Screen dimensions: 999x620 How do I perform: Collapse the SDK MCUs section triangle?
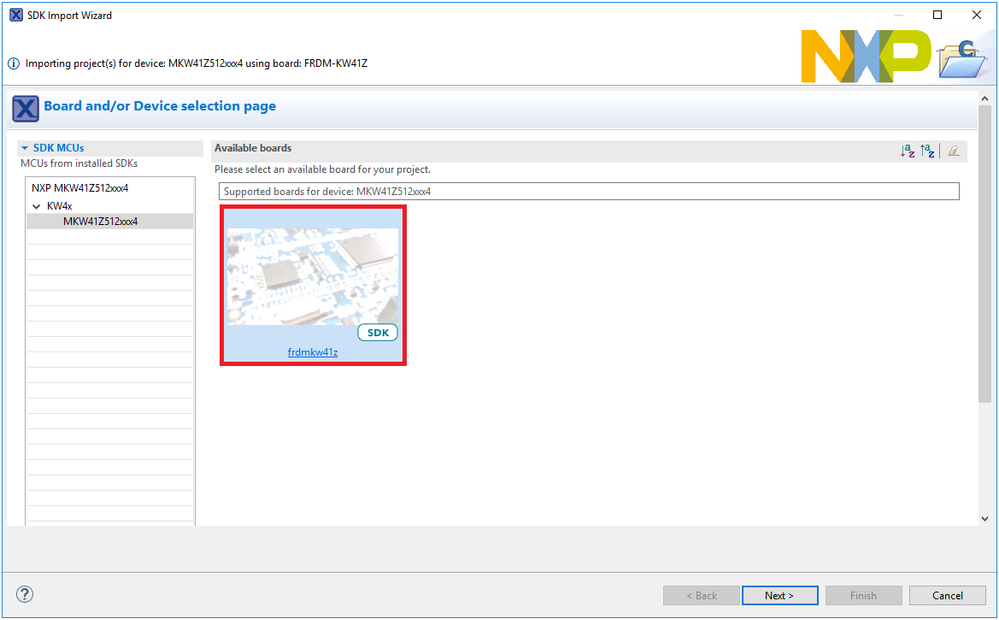click(25, 148)
